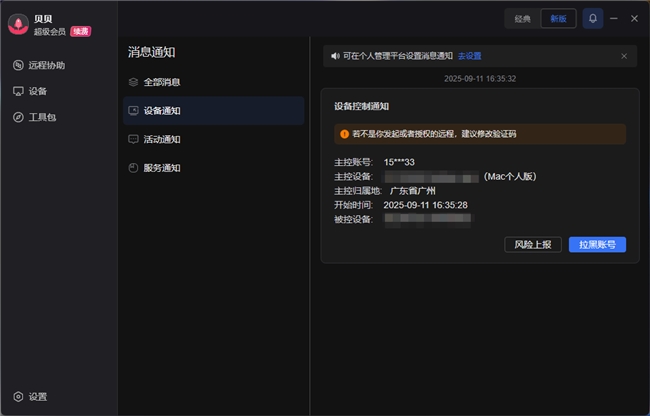650x416 pixels.
Task: Click the notification bell icon
Action: (x=593, y=18)
